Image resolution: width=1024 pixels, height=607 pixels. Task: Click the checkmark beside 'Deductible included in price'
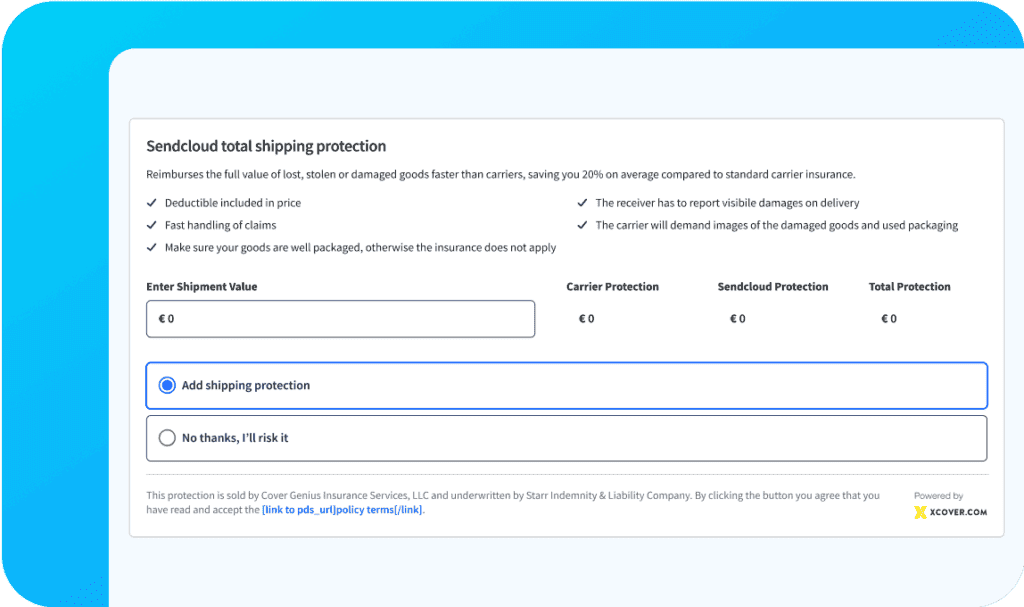point(151,202)
